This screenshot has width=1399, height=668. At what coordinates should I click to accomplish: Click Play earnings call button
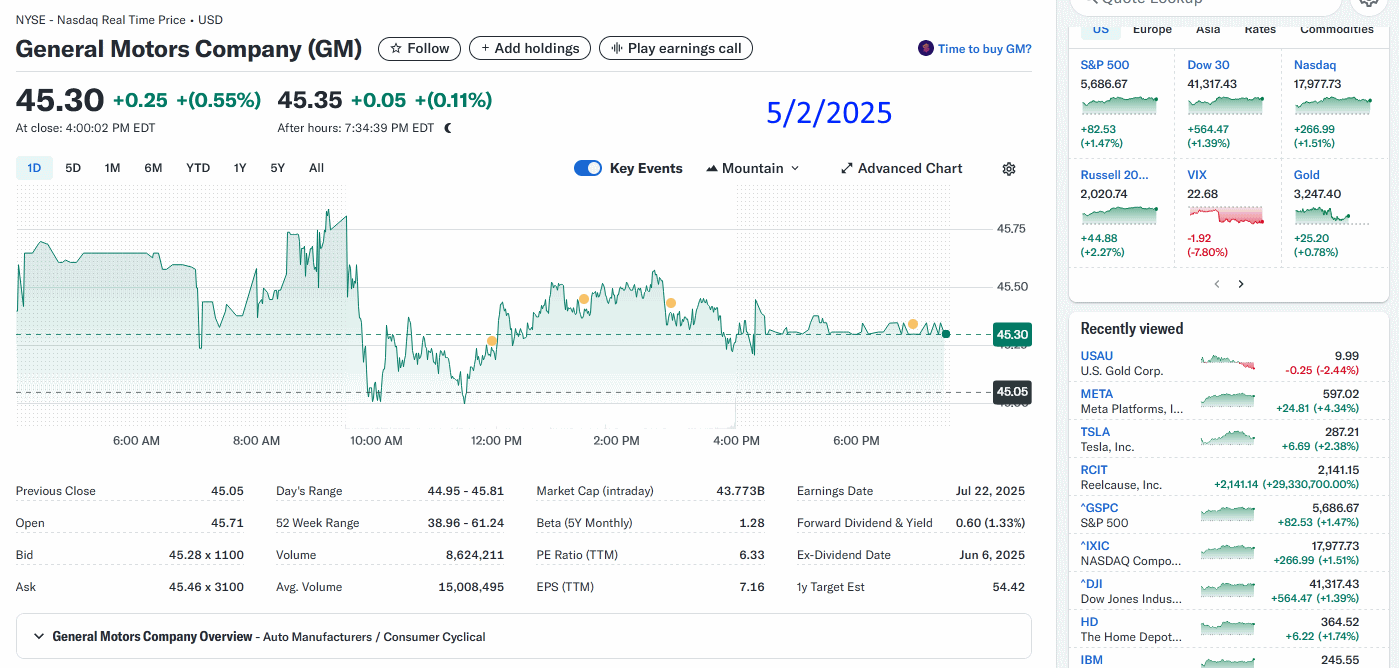(676, 48)
